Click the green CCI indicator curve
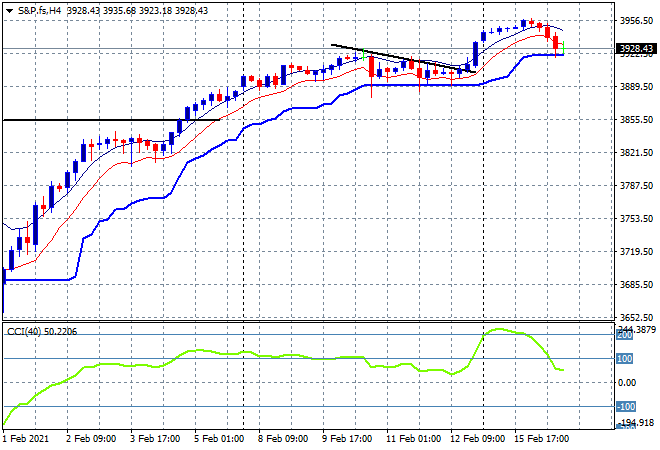 (200, 351)
